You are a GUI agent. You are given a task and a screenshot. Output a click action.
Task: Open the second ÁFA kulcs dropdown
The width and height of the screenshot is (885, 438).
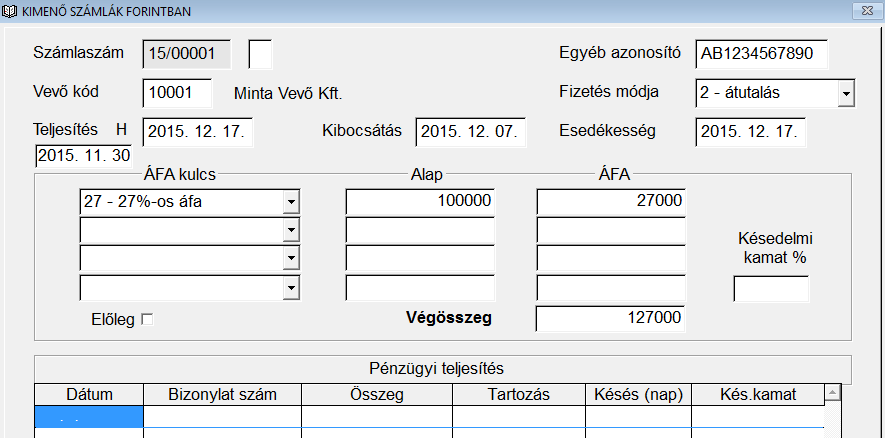[x=291, y=230]
